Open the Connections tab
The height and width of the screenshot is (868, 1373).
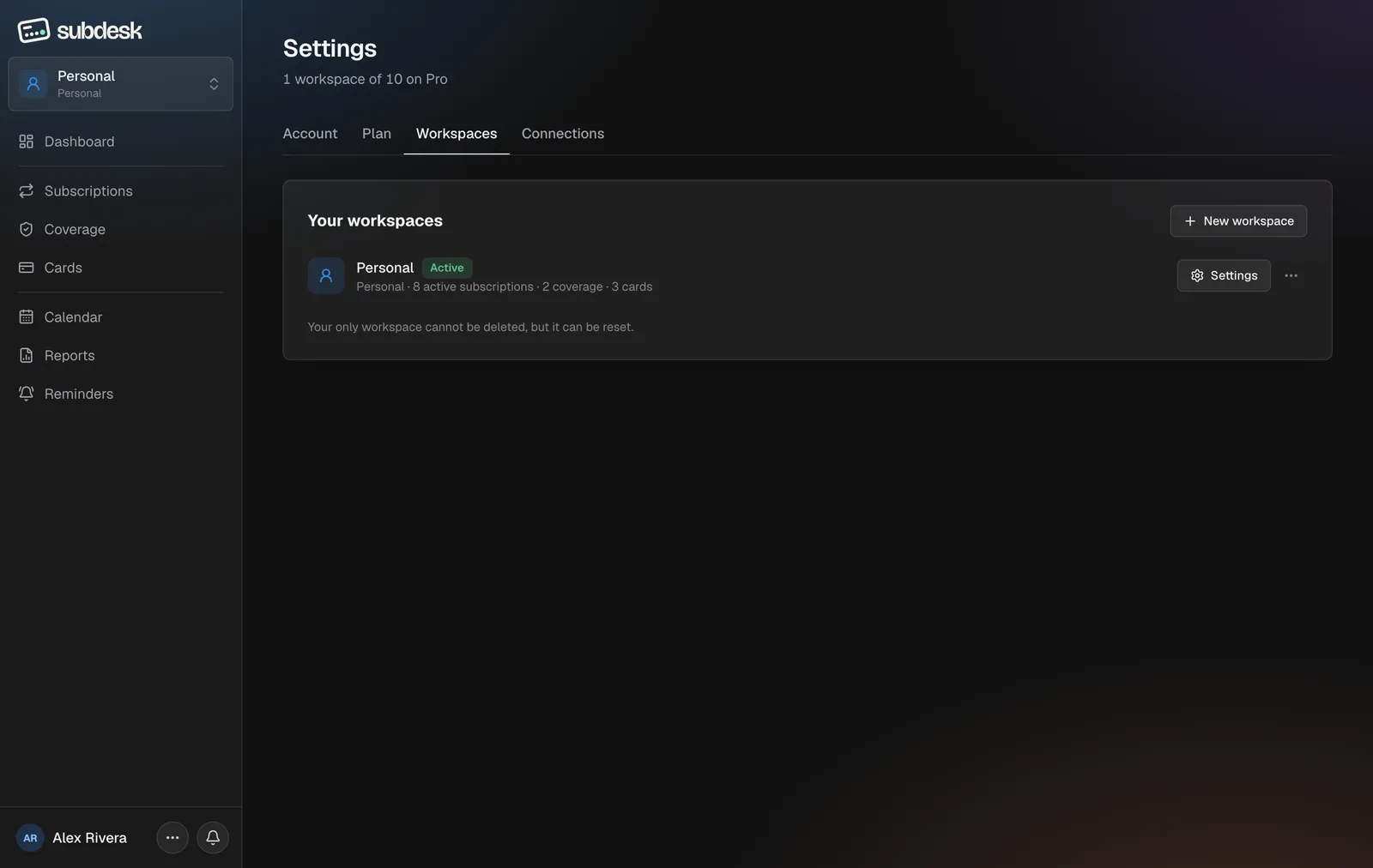point(563,134)
